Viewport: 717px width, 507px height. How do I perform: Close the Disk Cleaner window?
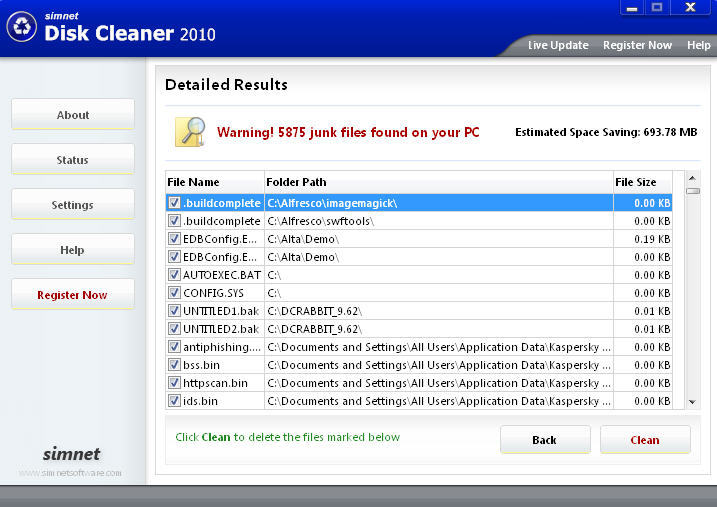[x=690, y=7]
